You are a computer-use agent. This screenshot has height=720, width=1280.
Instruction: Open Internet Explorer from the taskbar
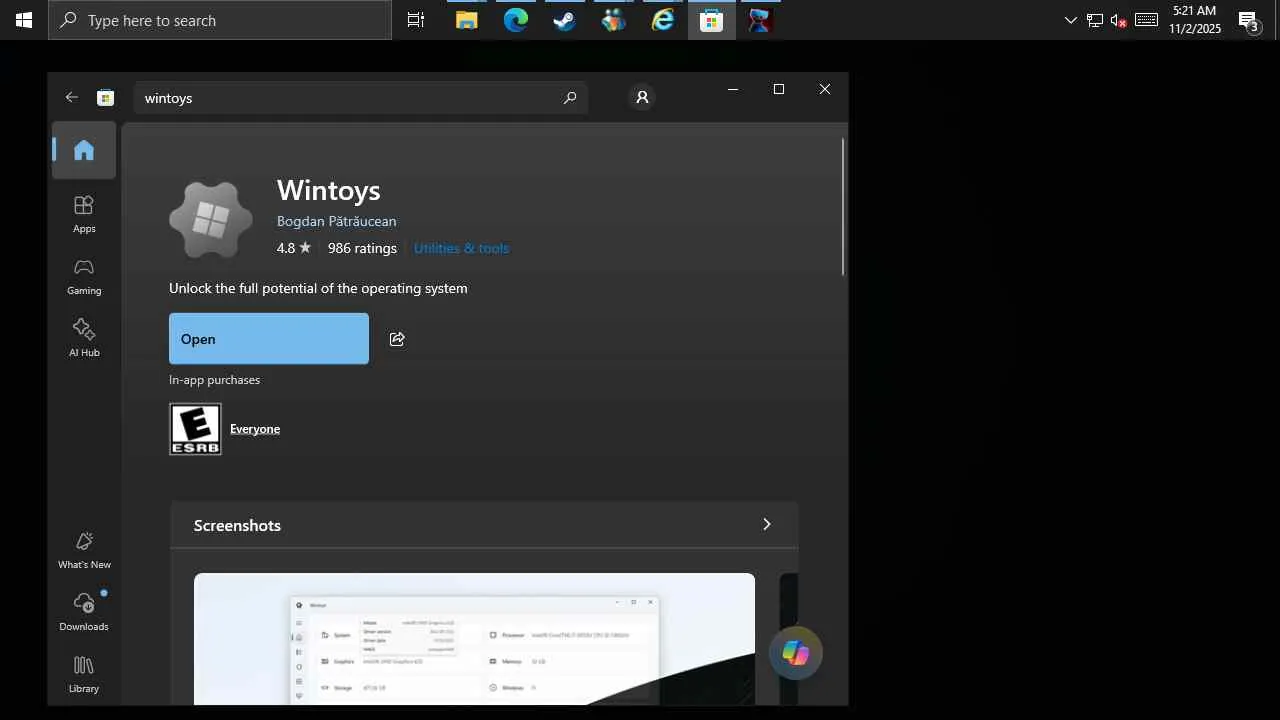662,20
